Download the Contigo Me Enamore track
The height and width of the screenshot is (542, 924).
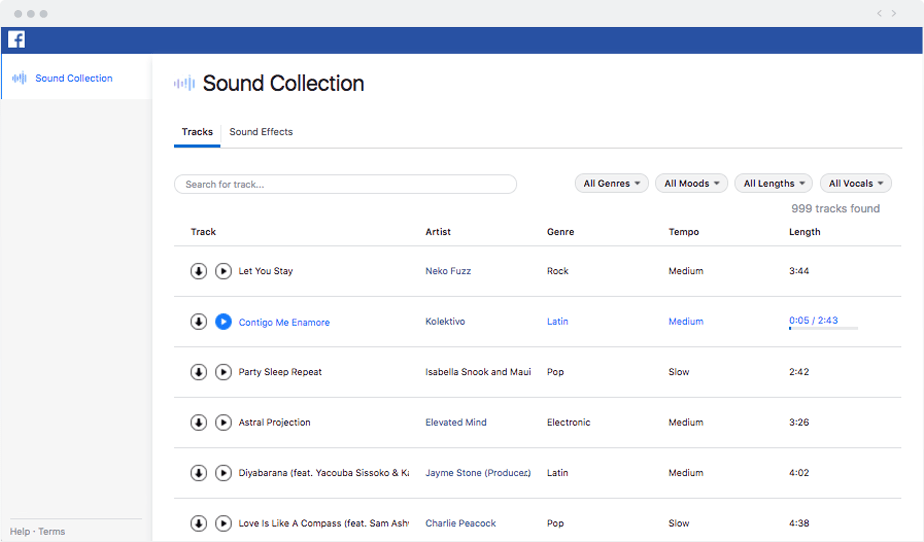(199, 322)
